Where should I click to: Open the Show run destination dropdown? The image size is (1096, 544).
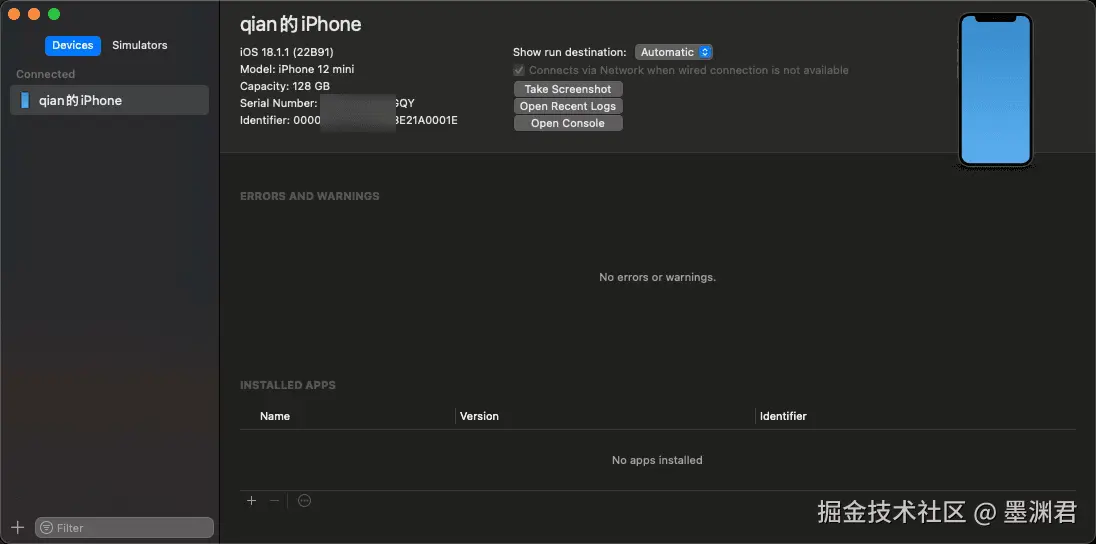point(673,52)
